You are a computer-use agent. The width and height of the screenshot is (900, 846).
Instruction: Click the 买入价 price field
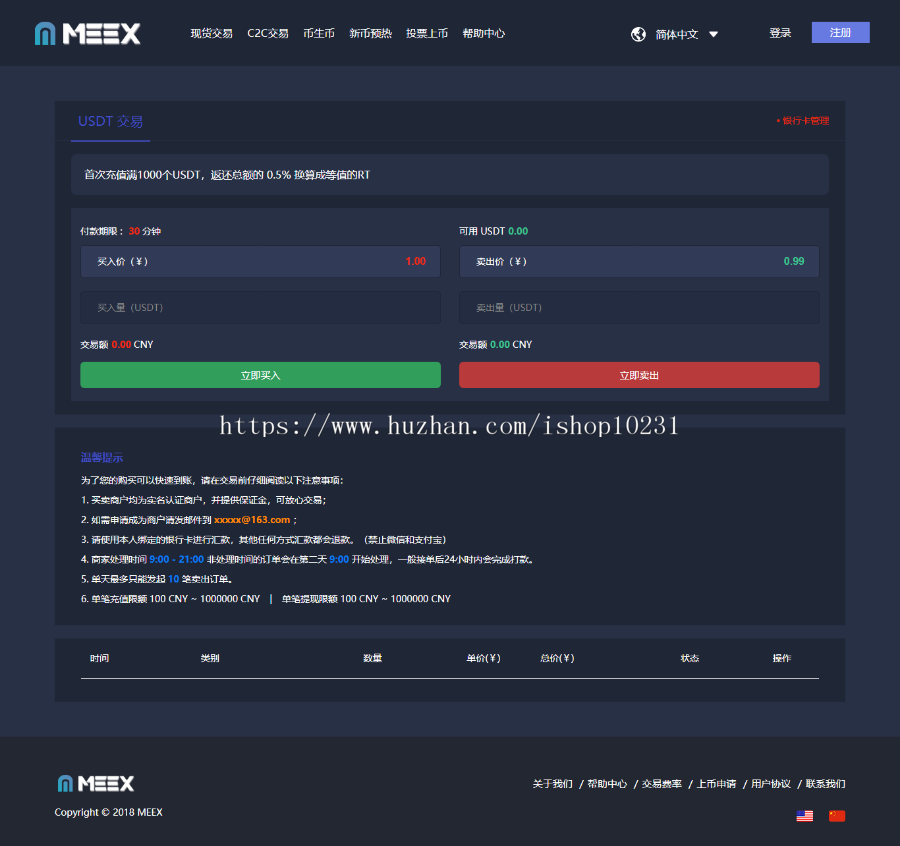261,262
